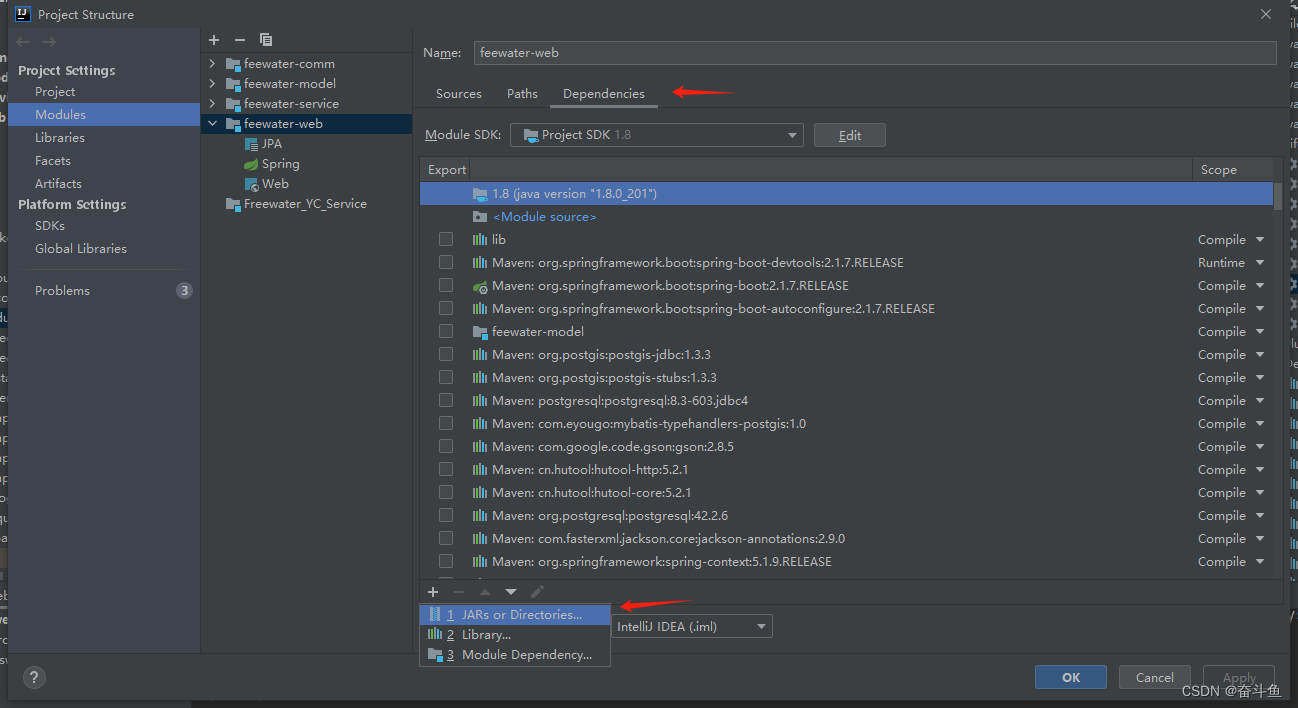This screenshot has height=708, width=1298.
Task: Toggle export checkbox for postgis-jdbc:1.3.3
Action: [446, 355]
